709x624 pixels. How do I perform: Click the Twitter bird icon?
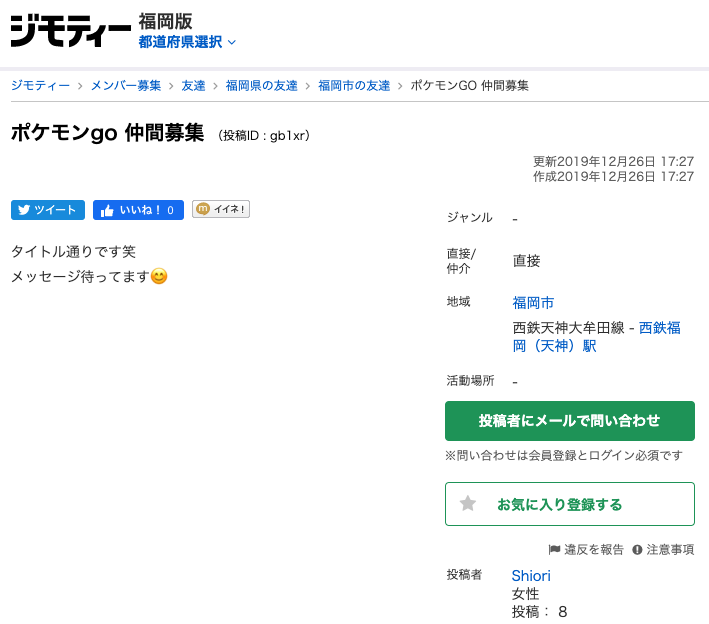[24, 210]
